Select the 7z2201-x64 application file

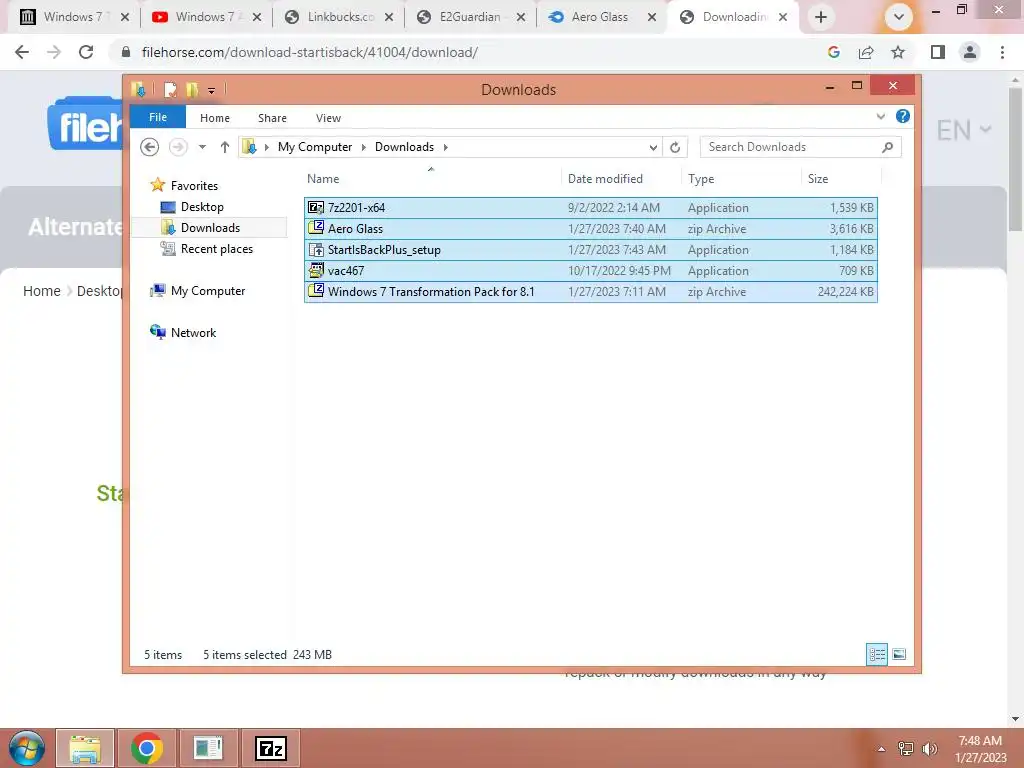pyautogui.click(x=590, y=208)
